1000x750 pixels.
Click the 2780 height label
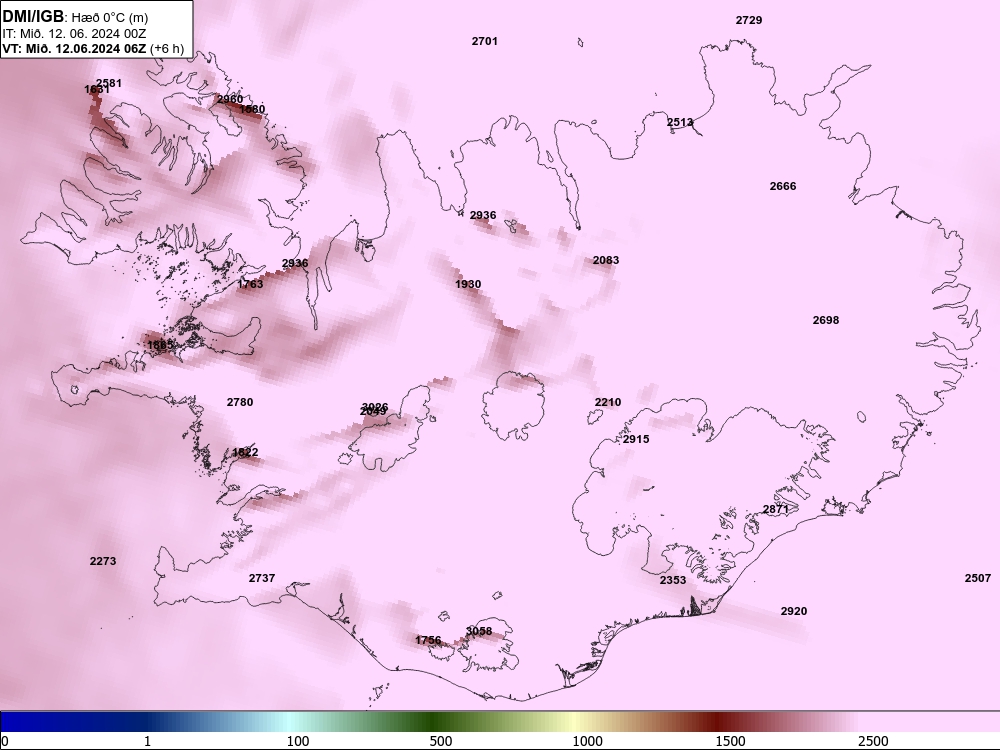click(x=240, y=402)
